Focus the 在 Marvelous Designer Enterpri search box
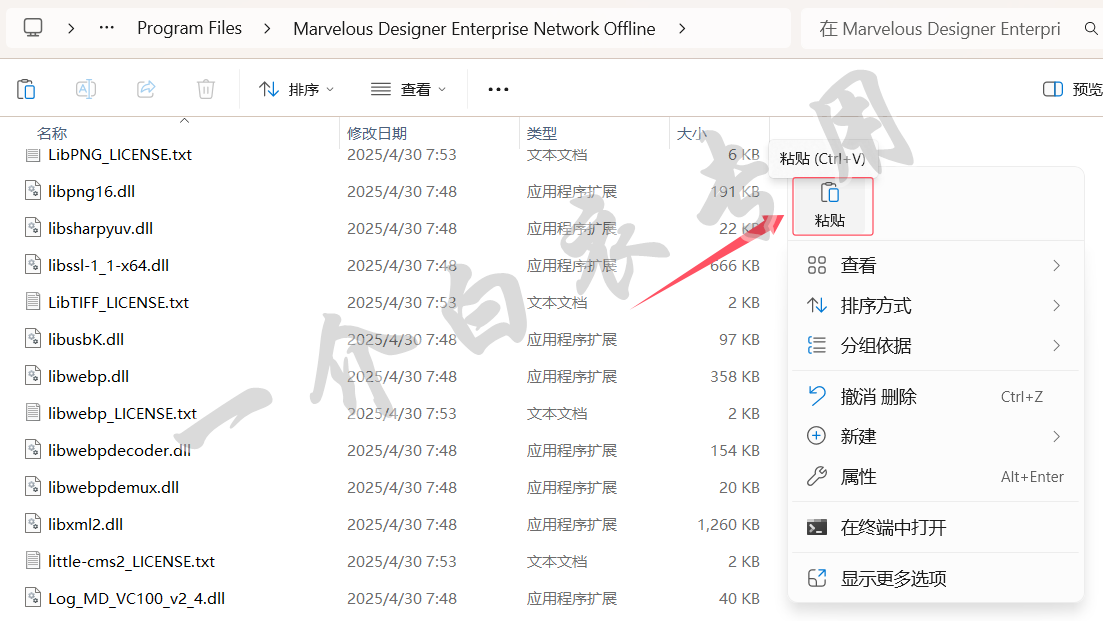This screenshot has width=1103, height=621. pos(939,29)
